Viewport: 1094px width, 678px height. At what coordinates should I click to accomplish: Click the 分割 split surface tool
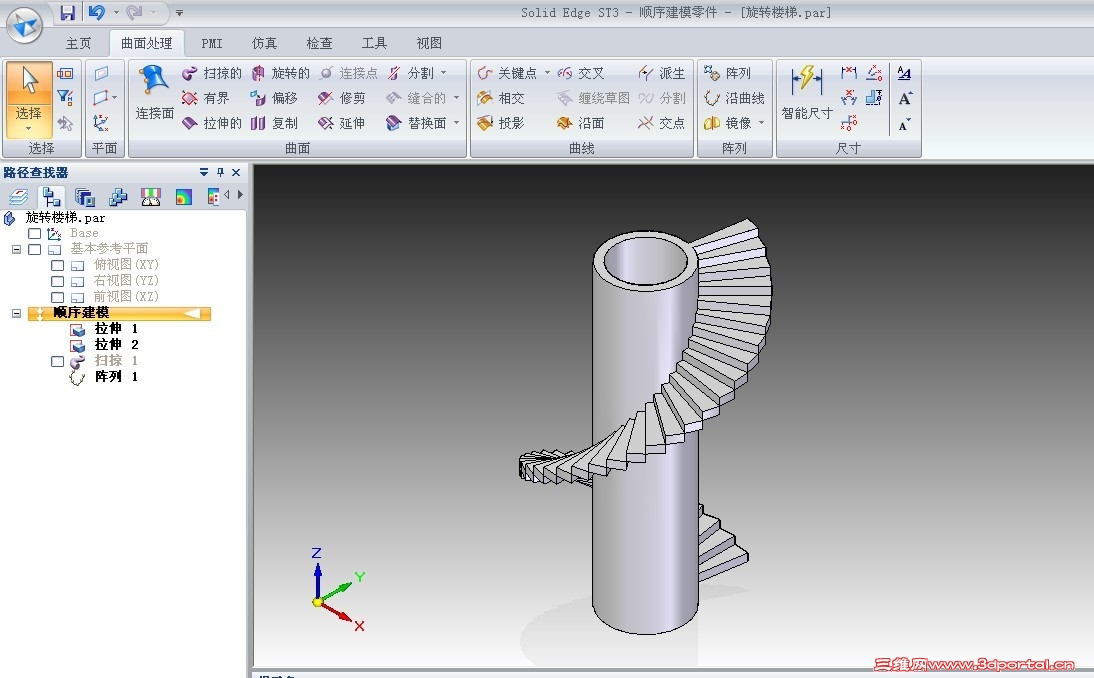click(x=410, y=73)
